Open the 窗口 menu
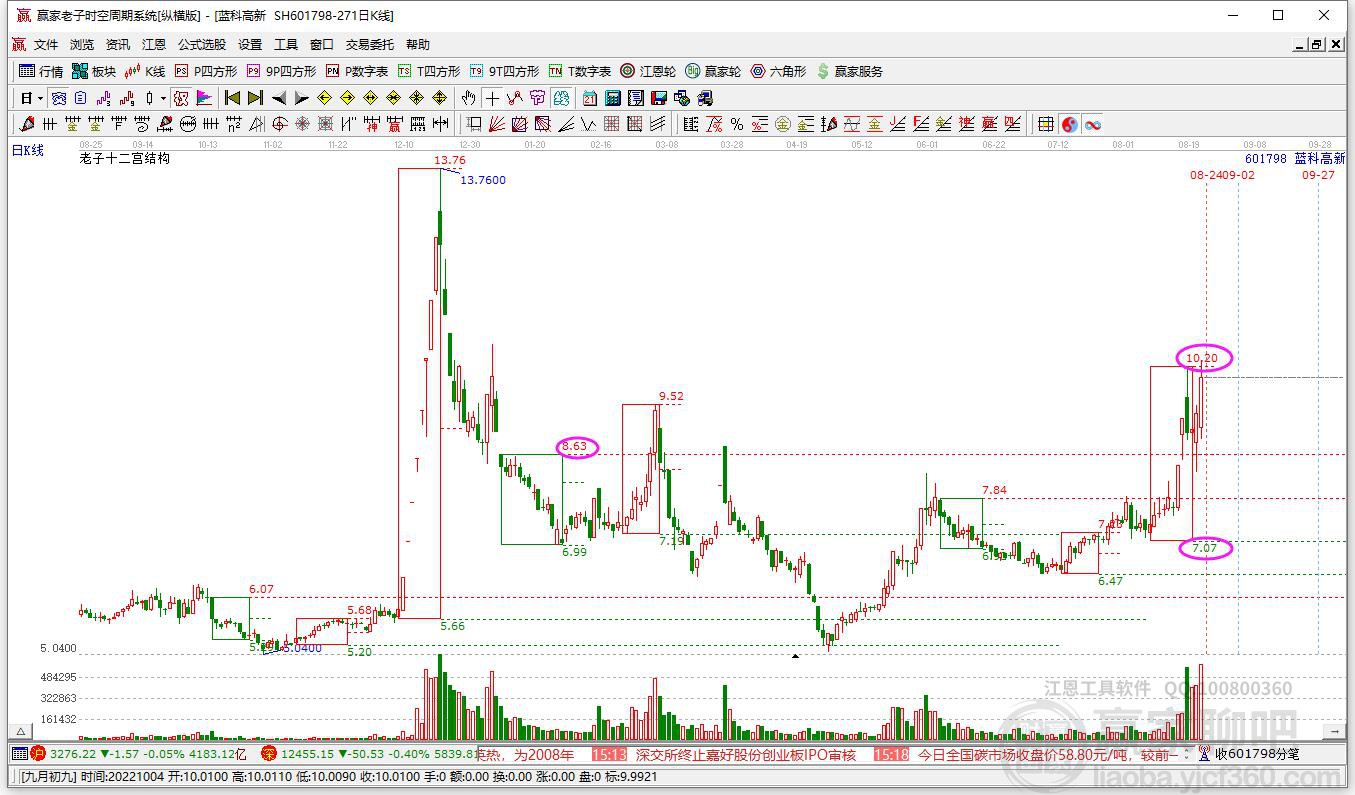 point(322,45)
